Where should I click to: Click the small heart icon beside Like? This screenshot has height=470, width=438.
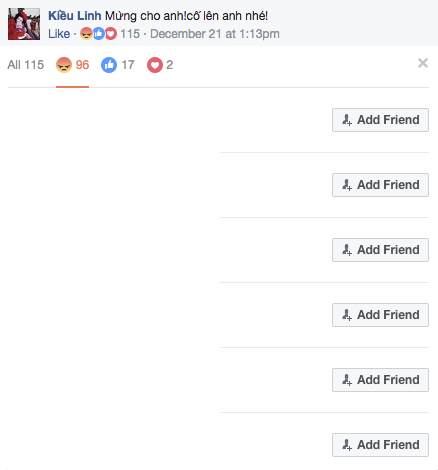point(111,34)
